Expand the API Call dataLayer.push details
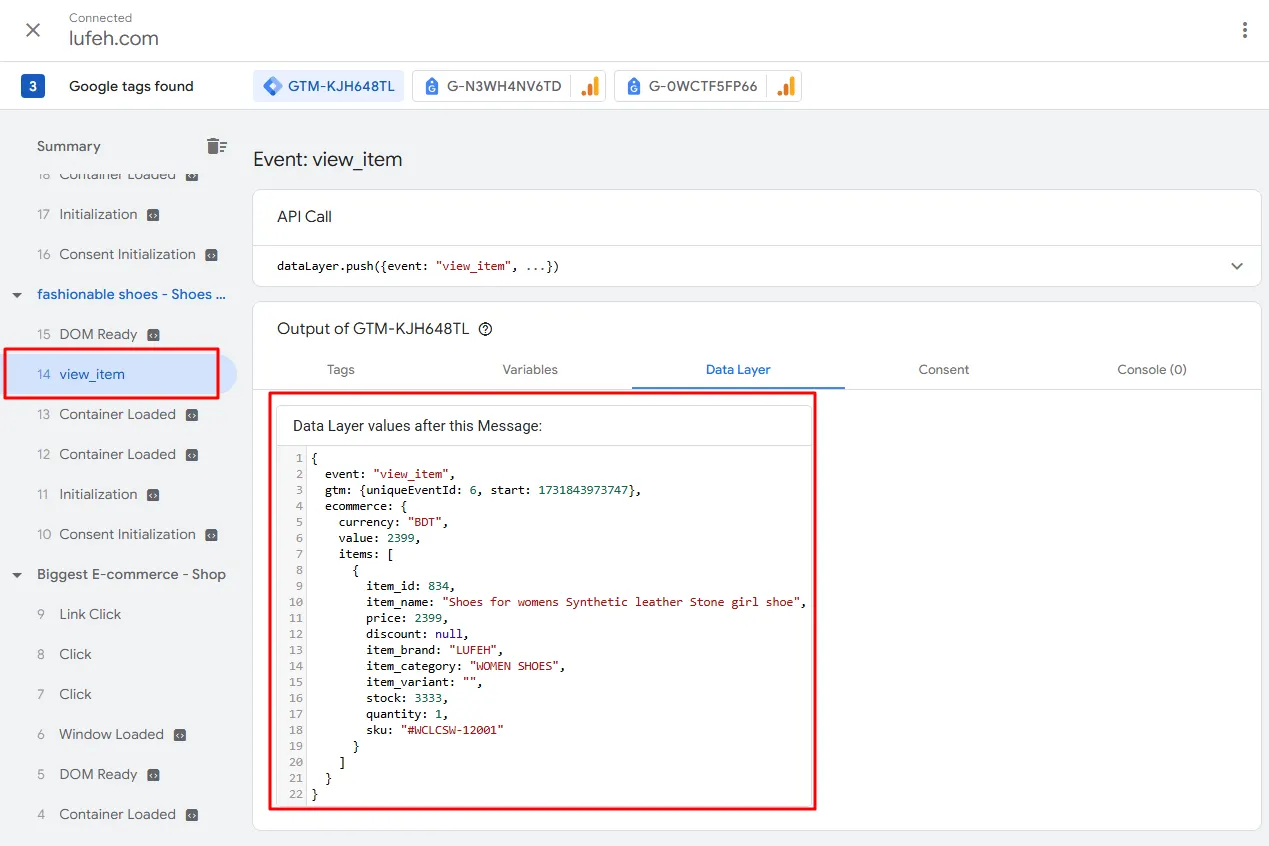The width and height of the screenshot is (1269, 846). coord(1237,267)
